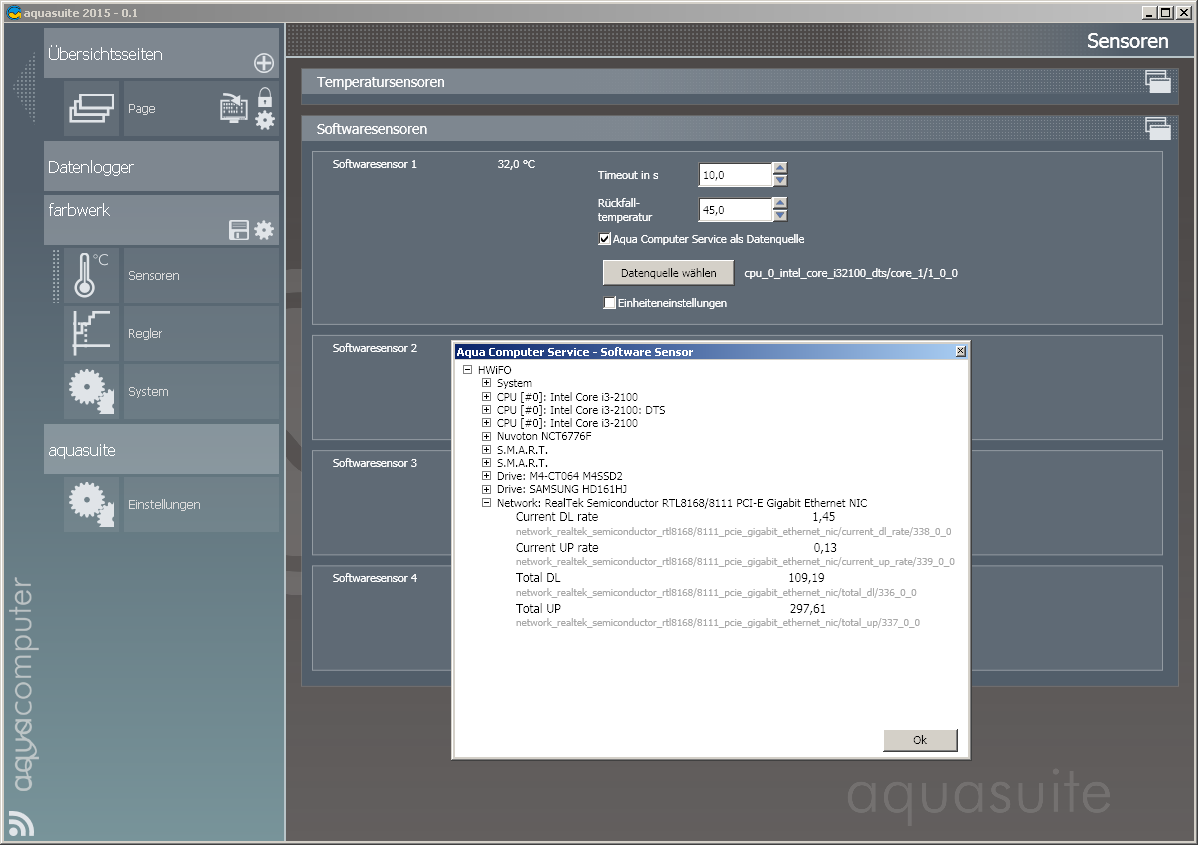Expand the Drive SAMSUNG HD161HJ node

click(x=486, y=489)
